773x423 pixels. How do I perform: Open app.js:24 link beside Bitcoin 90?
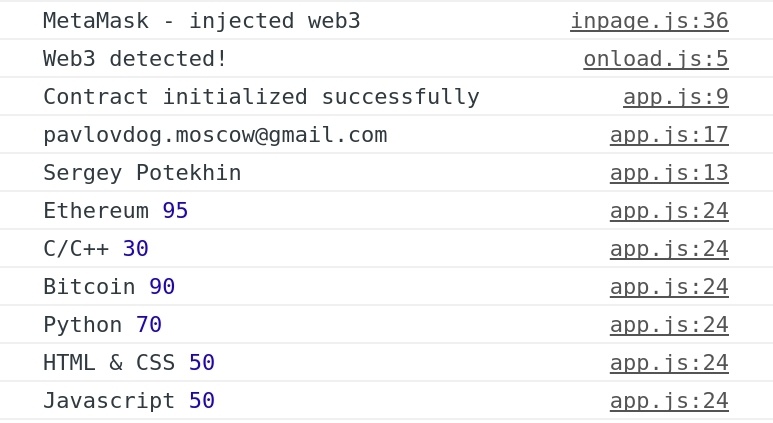pyautogui.click(x=669, y=287)
